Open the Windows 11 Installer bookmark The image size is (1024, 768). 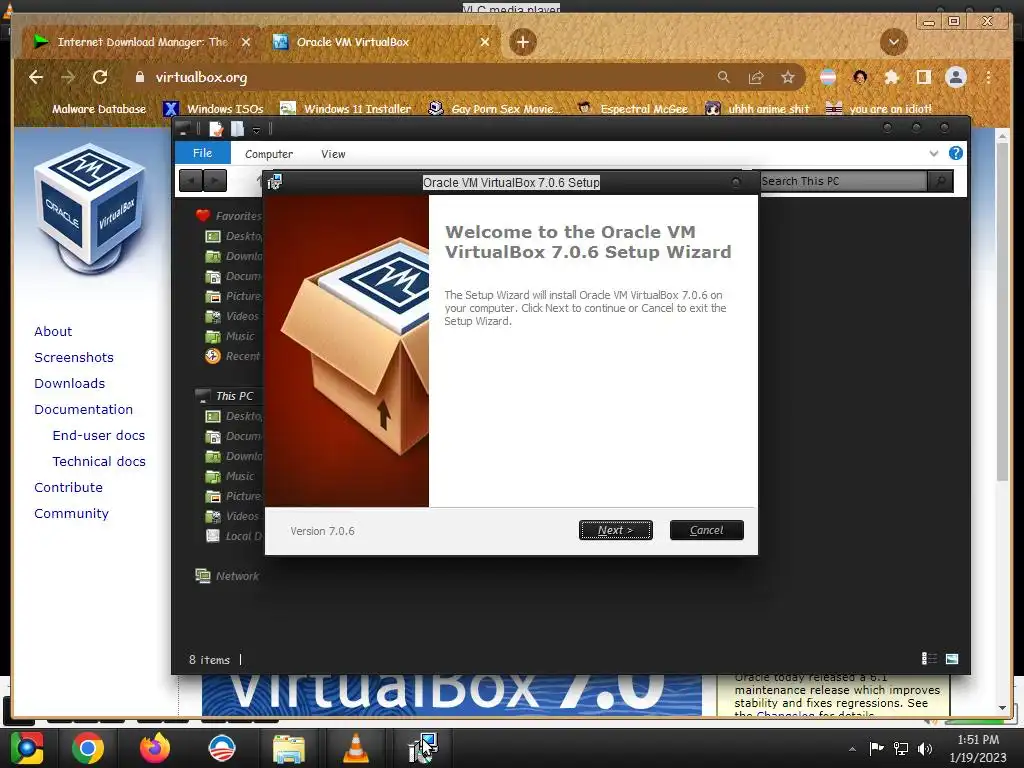[x=345, y=109]
